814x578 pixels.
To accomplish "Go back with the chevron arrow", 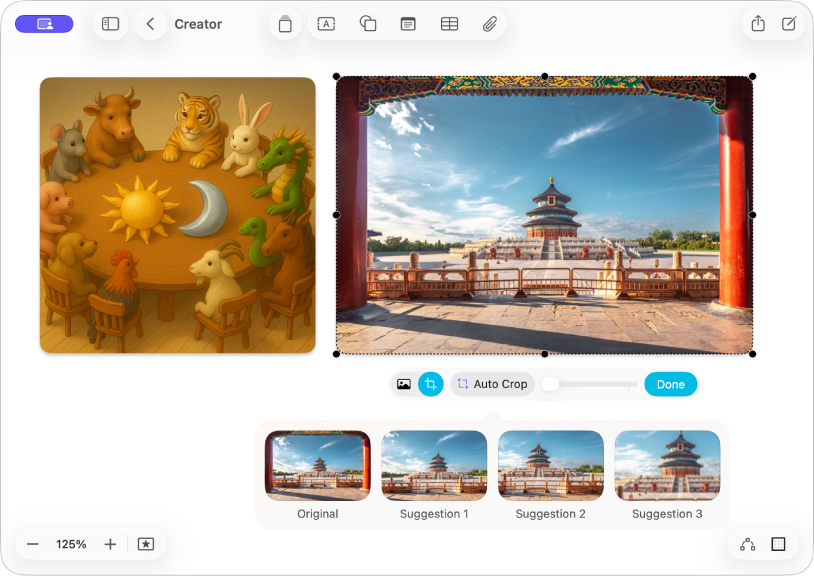I will [151, 24].
